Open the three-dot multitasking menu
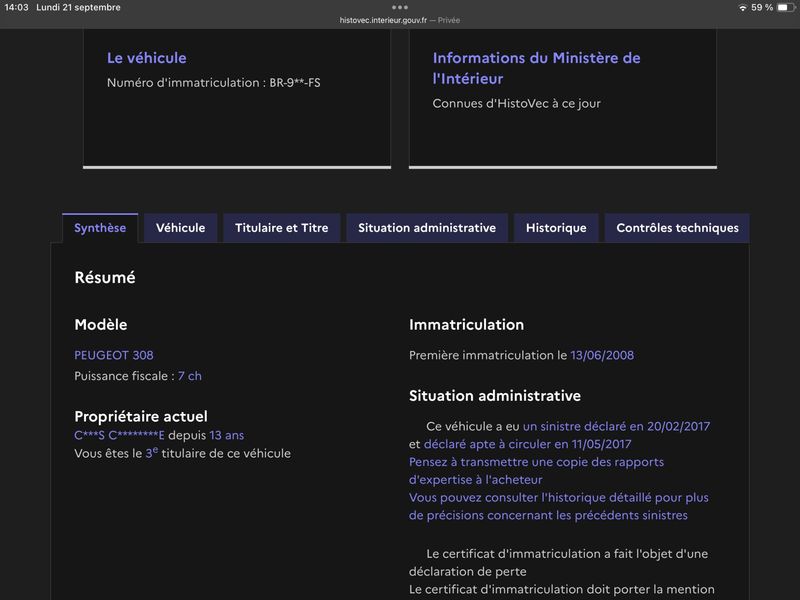Image resolution: width=800 pixels, height=600 pixels. pyautogui.click(x=399, y=7)
